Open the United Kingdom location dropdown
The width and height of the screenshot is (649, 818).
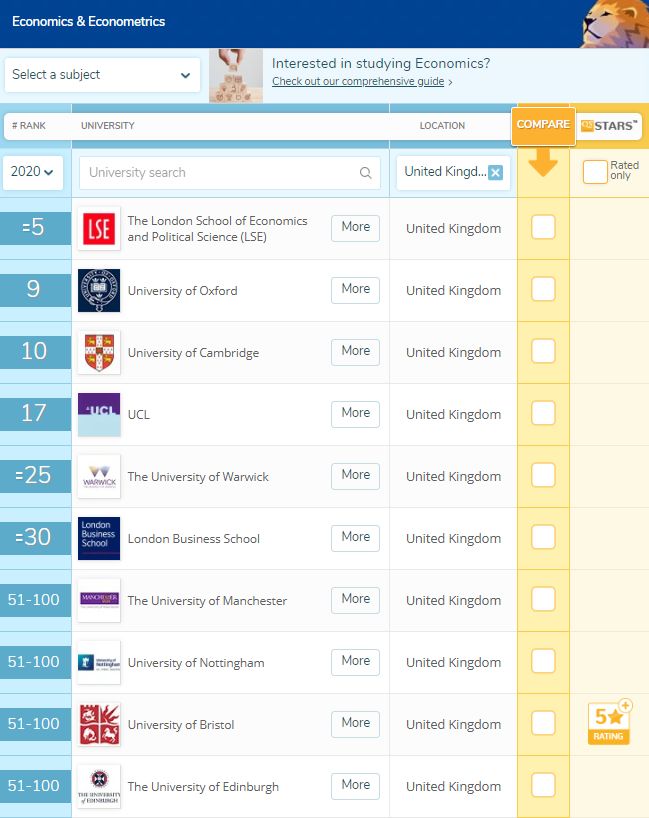tap(445, 172)
